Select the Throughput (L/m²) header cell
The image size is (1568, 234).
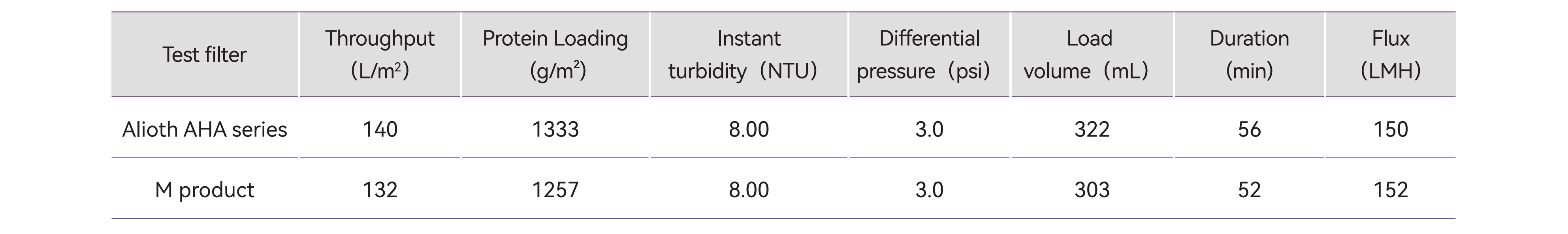pyautogui.click(x=380, y=55)
